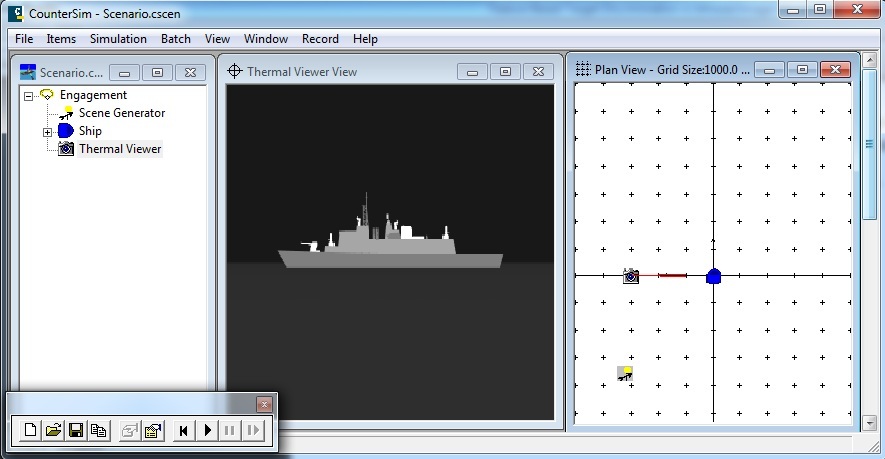Pause the simulation
Screen dimensions: 885x459
(x=230, y=431)
